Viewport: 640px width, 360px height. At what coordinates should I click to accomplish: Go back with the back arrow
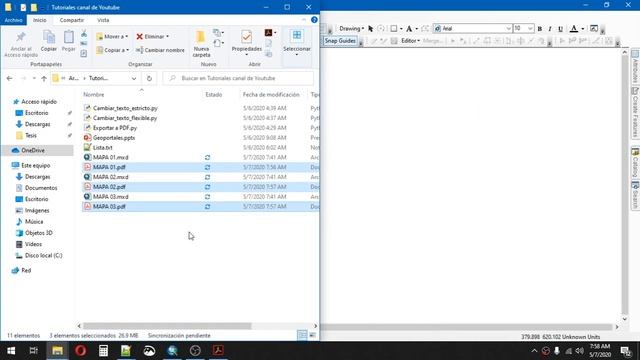(9, 78)
